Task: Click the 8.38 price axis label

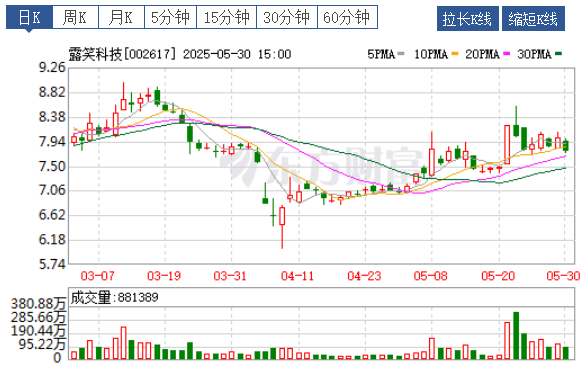Action: 52,117
